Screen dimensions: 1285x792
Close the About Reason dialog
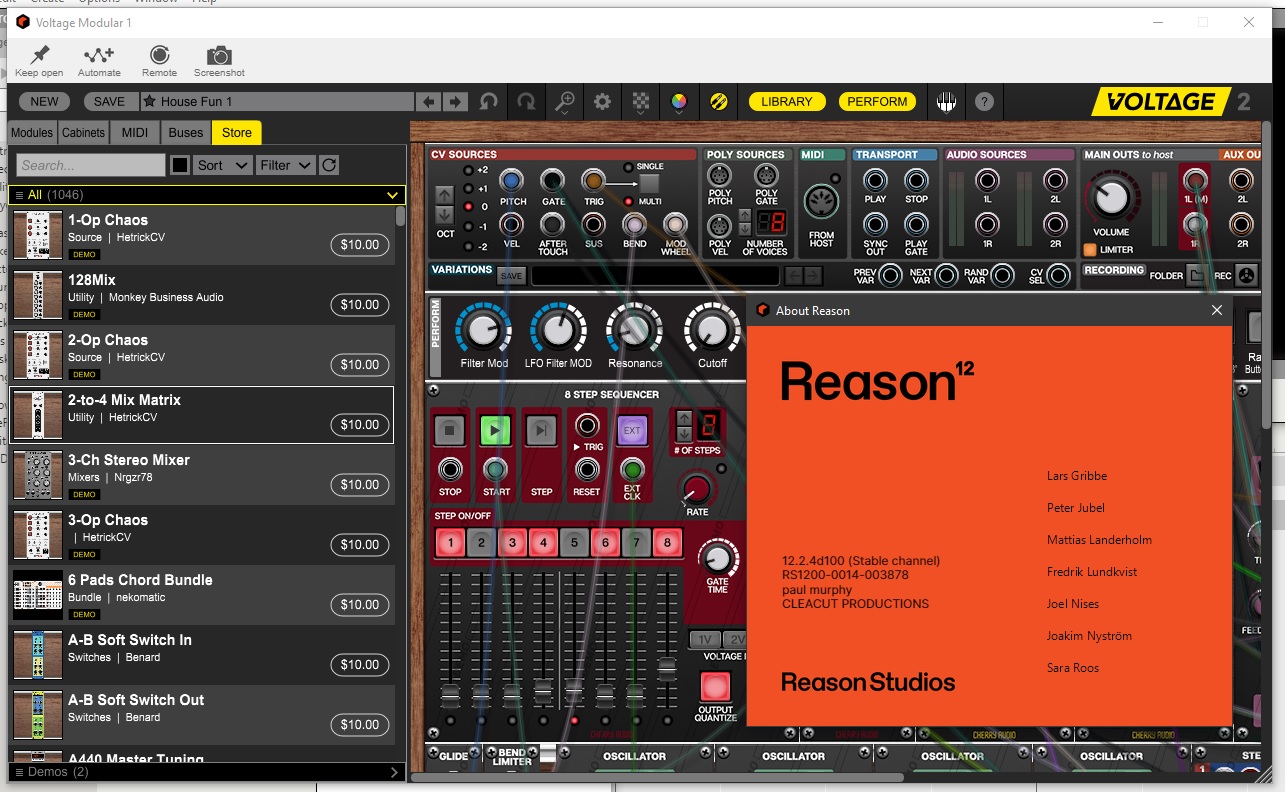[1217, 310]
